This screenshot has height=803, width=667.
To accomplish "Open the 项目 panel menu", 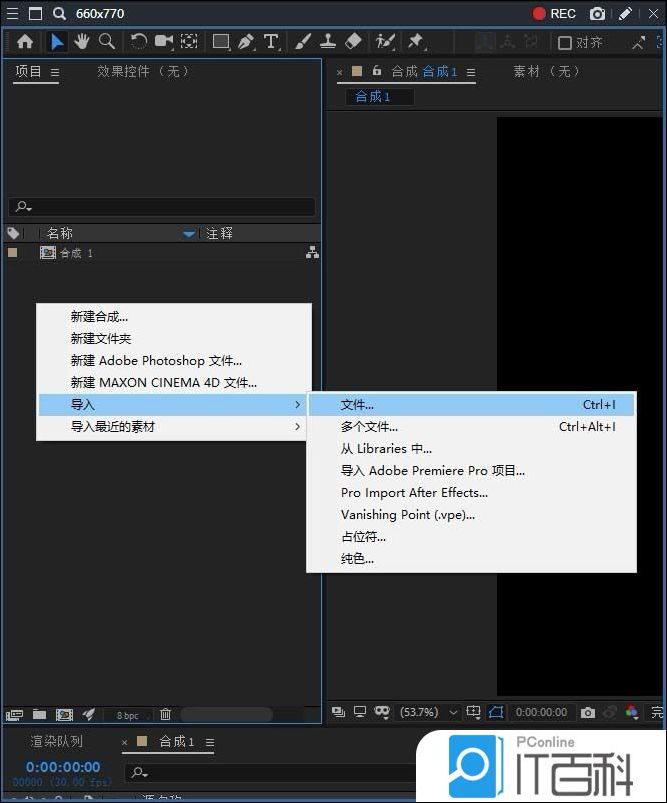I will (55, 73).
